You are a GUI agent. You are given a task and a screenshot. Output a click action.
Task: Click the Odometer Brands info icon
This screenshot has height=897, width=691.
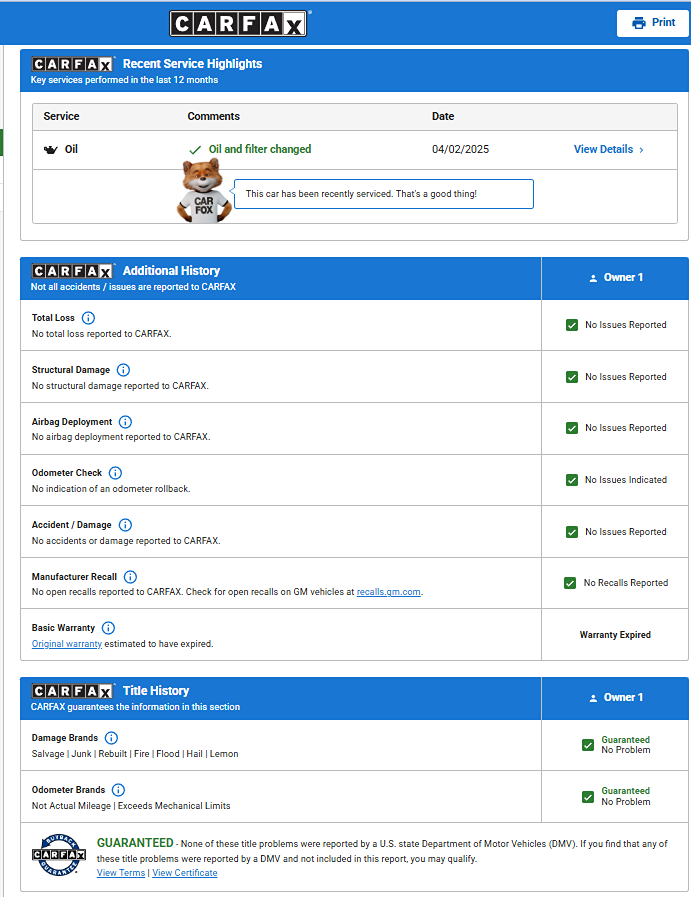pos(118,790)
